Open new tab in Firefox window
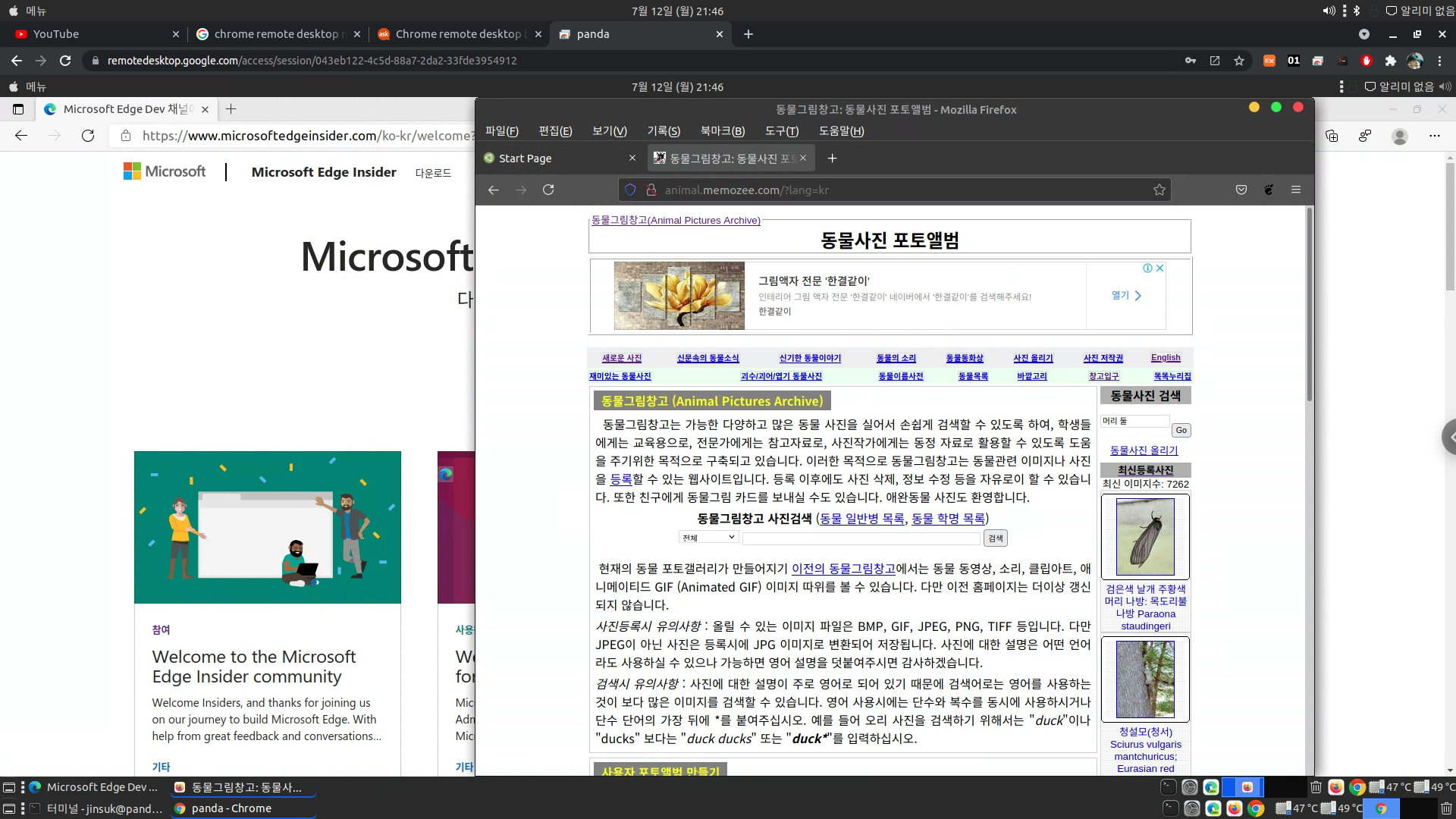1456x819 pixels. (x=832, y=158)
